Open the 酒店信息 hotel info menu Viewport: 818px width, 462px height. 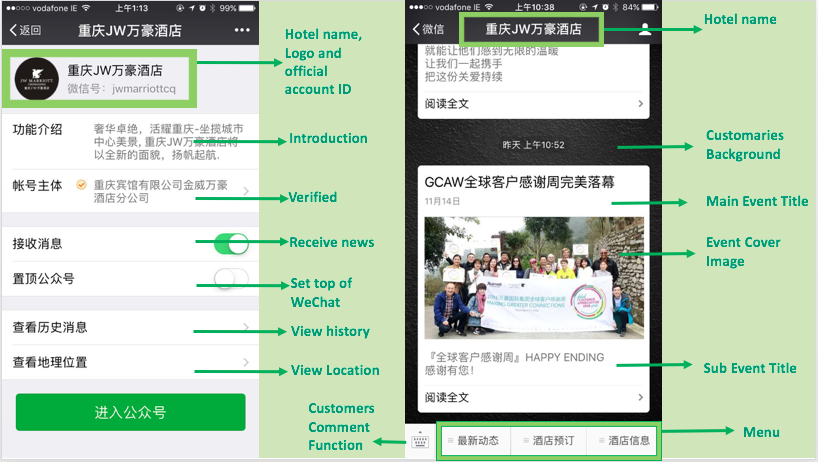coord(624,440)
